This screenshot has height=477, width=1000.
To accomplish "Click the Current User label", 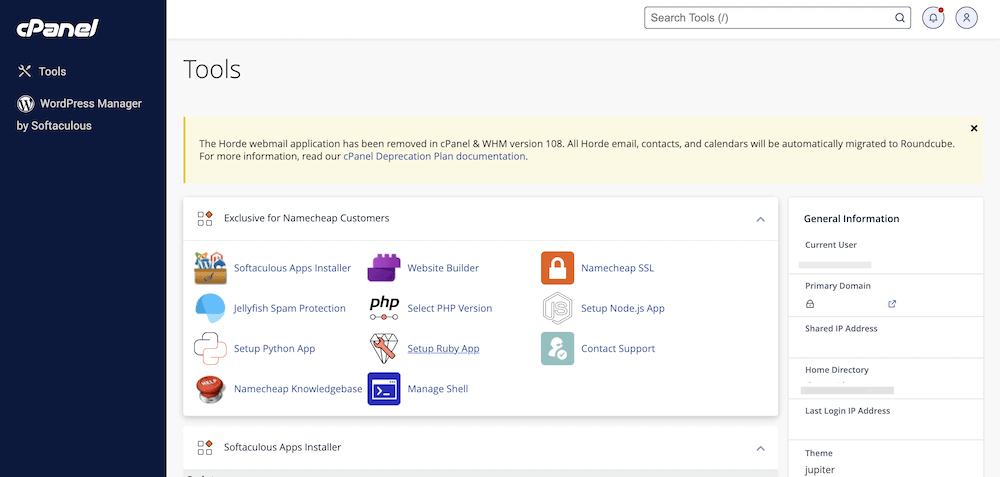I will point(831,245).
